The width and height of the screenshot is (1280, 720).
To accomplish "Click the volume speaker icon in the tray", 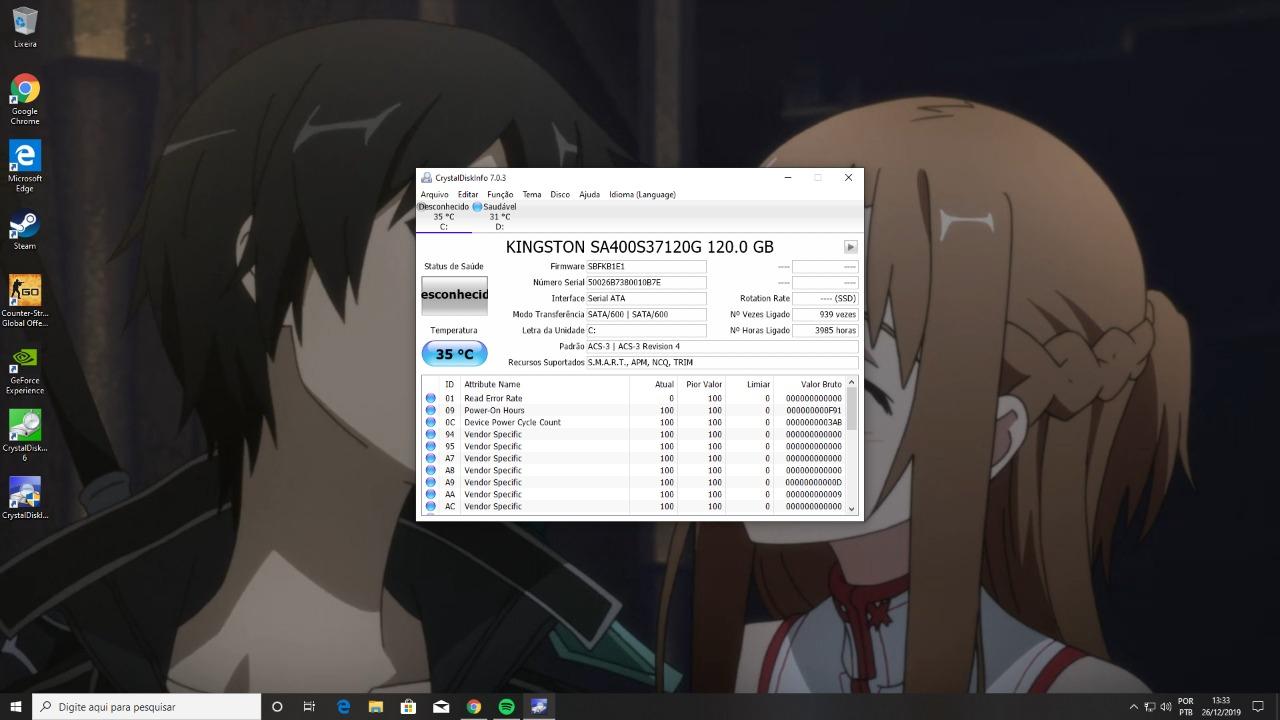I will point(1166,706).
